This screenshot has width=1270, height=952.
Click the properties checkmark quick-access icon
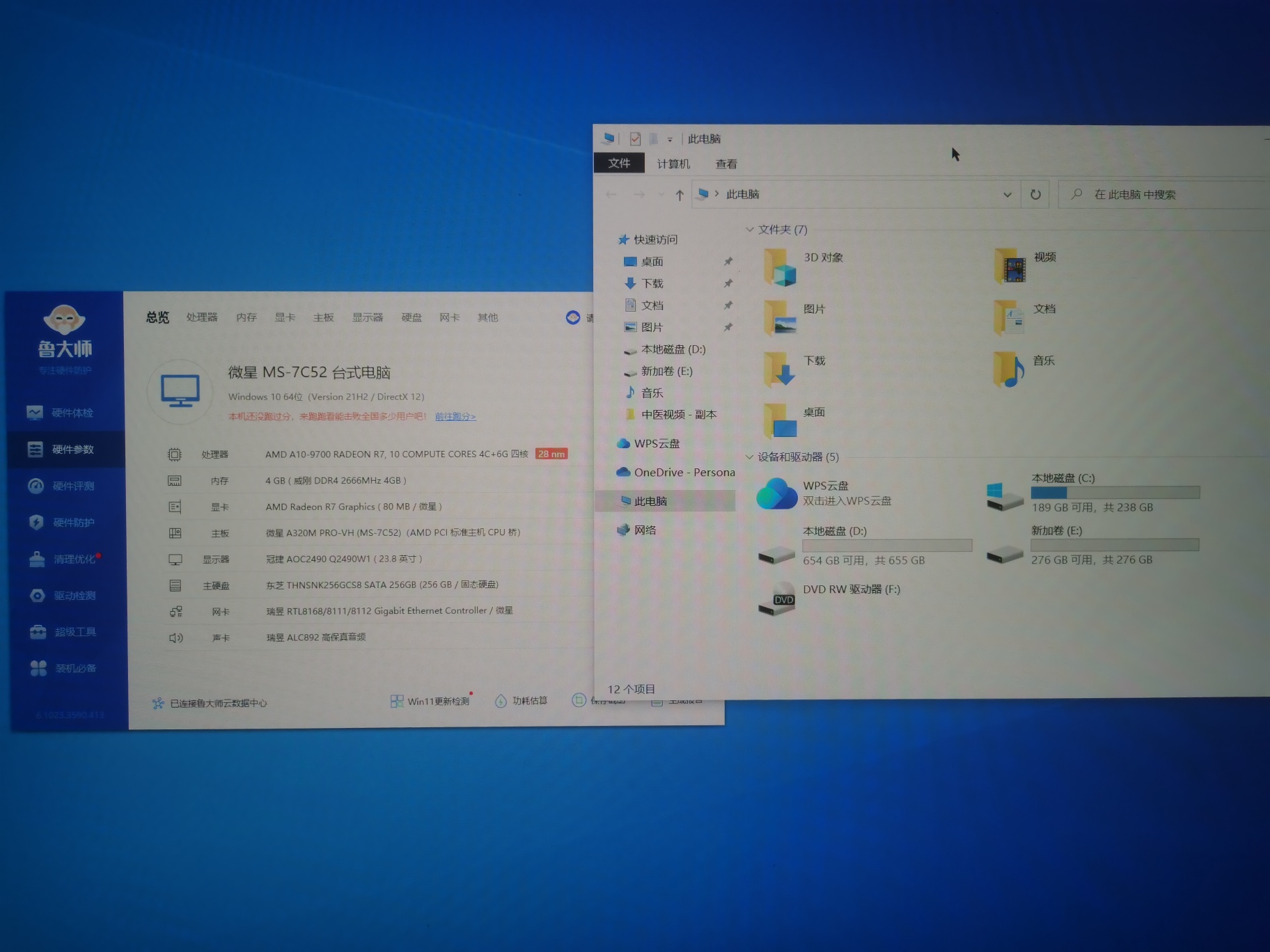coord(635,138)
